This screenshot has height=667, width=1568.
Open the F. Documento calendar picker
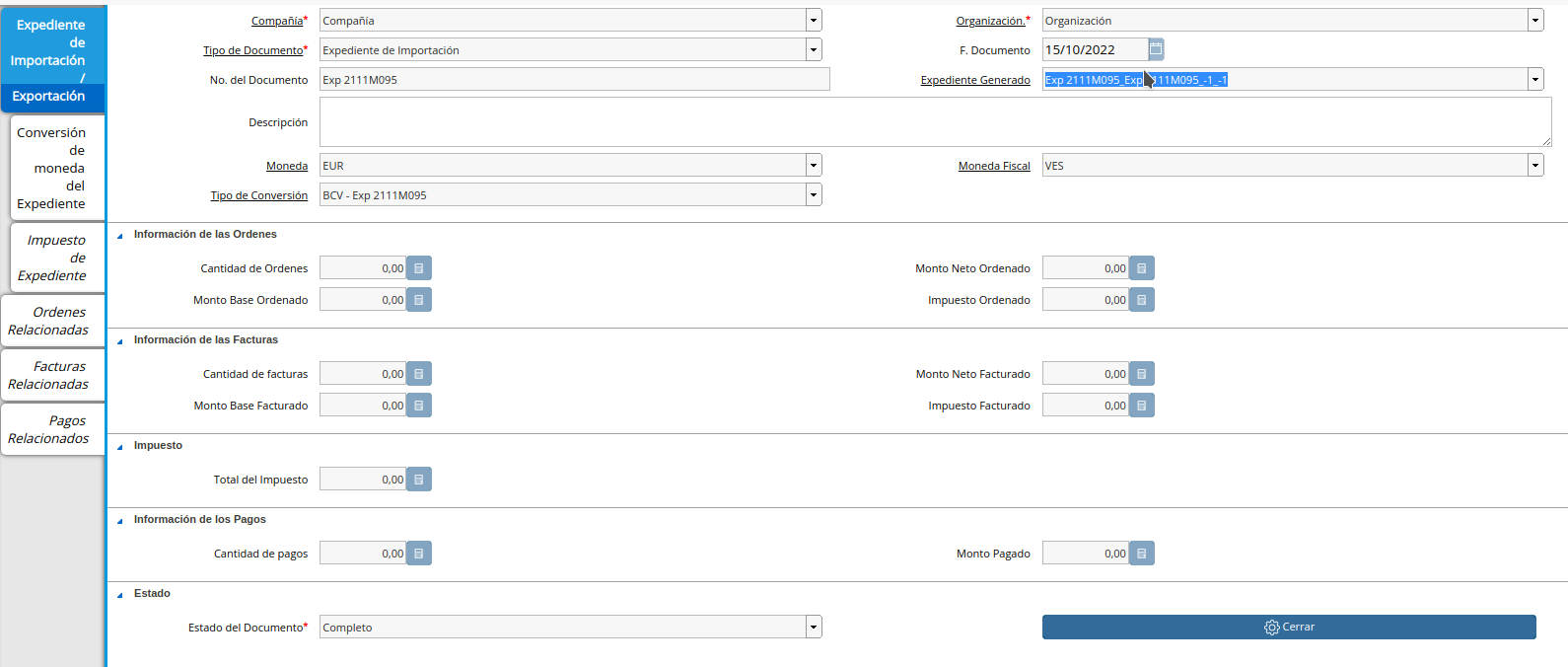pos(1156,49)
